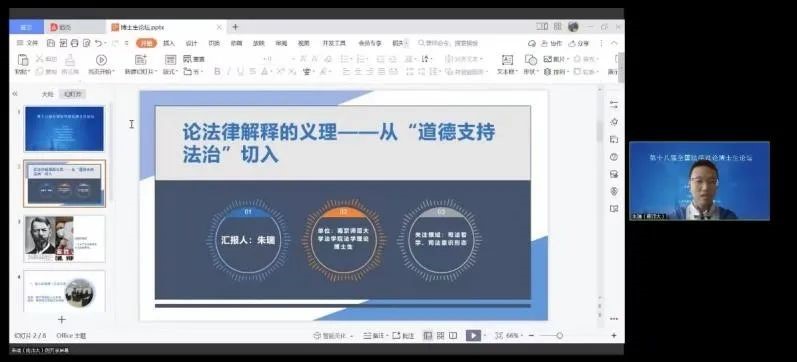797x362 pixels.
Task: Open the 智能美化 dropdown in status bar
Action: click(x=333, y=336)
